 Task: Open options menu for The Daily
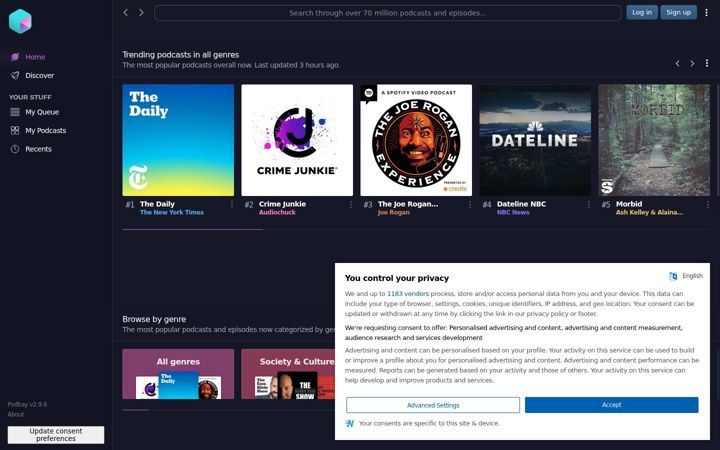[x=232, y=204]
